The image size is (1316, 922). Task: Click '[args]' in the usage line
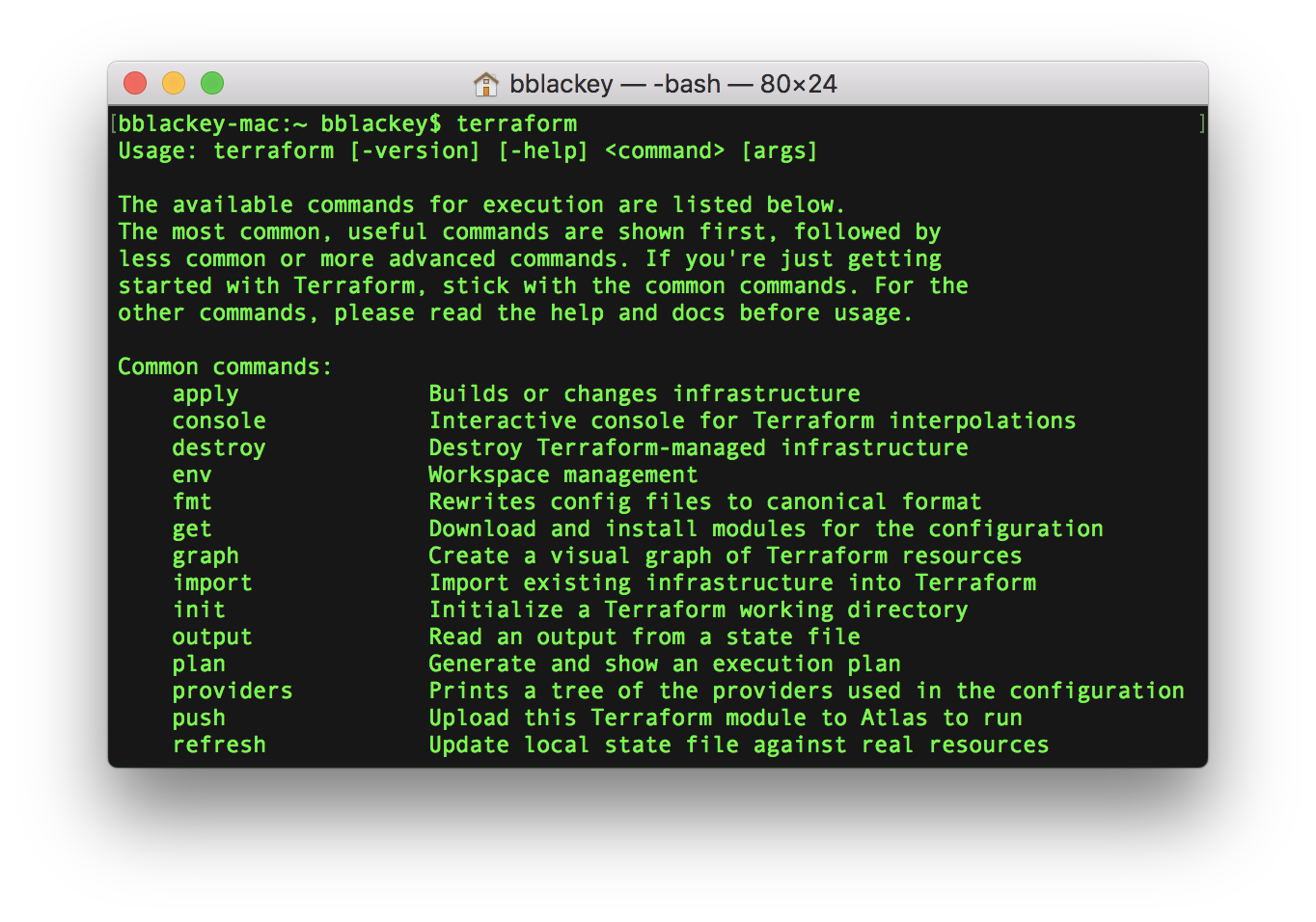click(779, 150)
